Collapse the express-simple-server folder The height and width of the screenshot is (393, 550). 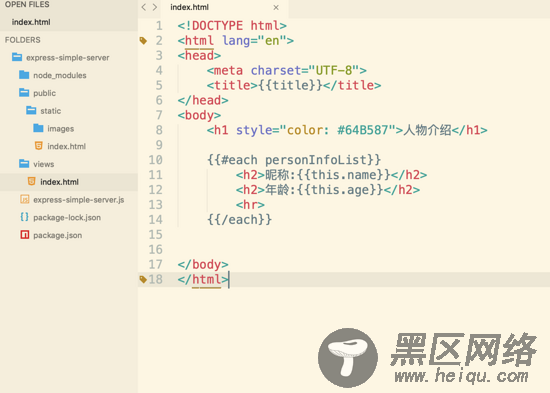coord(67,58)
